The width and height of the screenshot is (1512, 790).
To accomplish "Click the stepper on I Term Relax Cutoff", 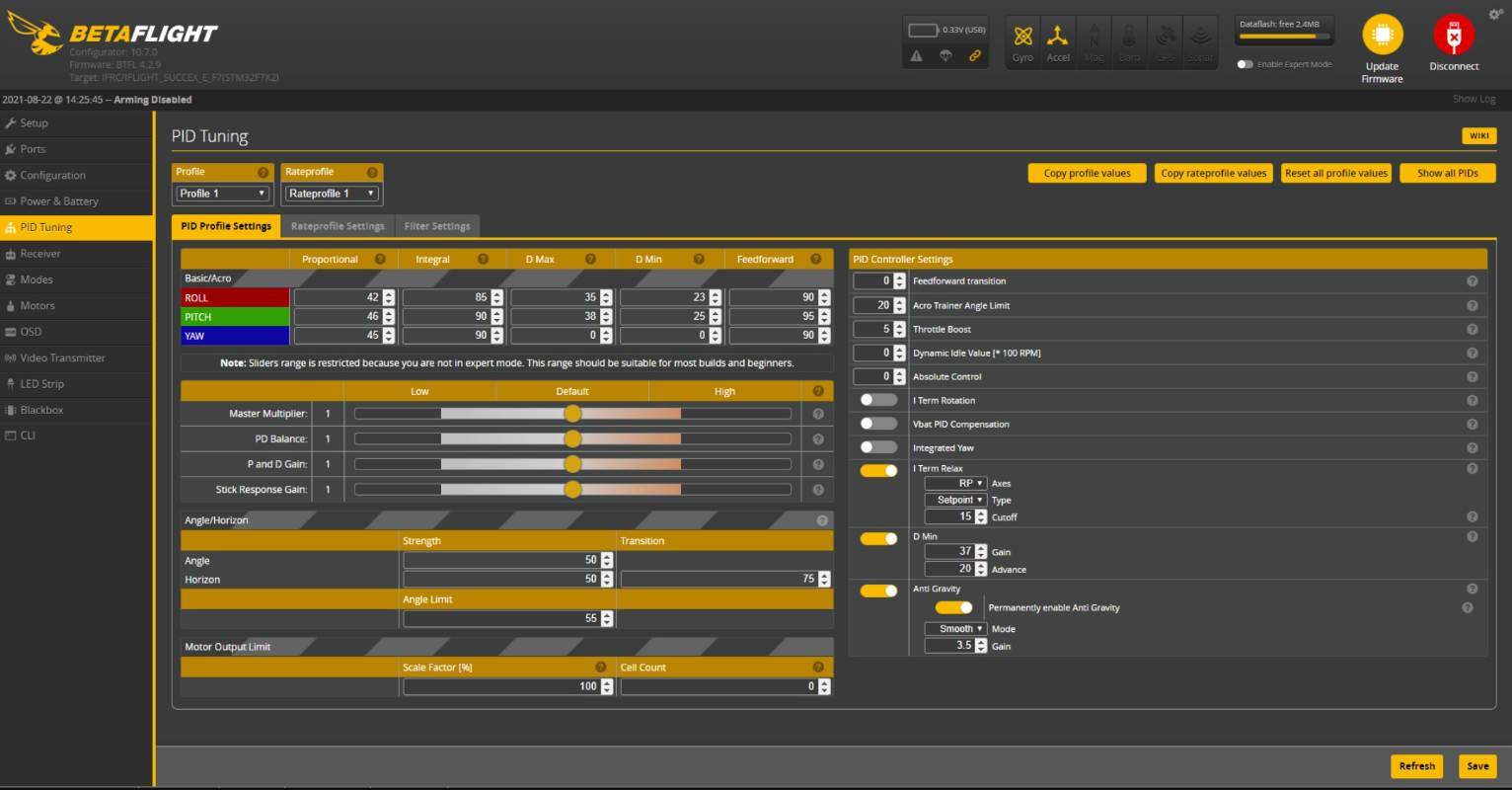I will tap(981, 516).
